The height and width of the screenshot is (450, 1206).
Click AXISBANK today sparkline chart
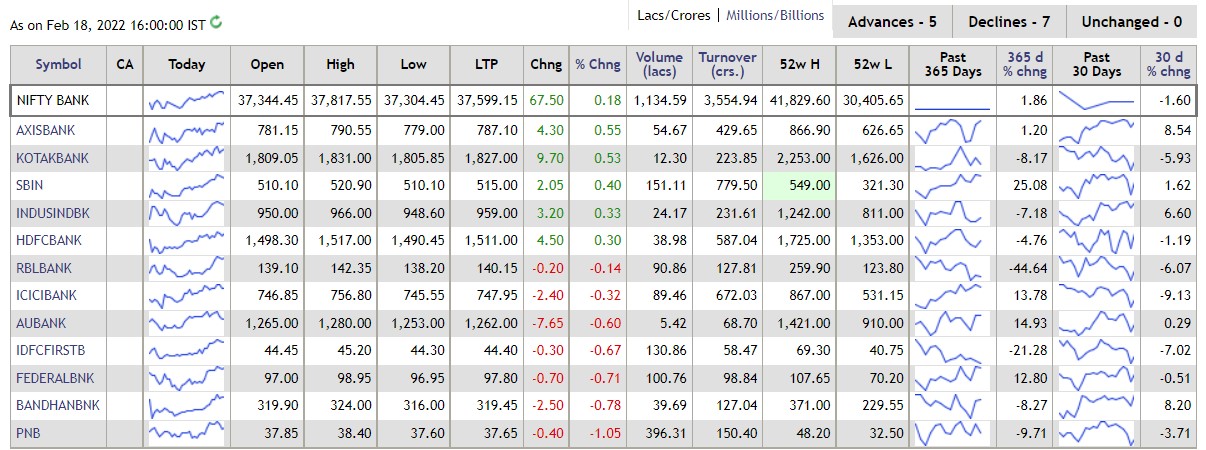click(x=186, y=130)
